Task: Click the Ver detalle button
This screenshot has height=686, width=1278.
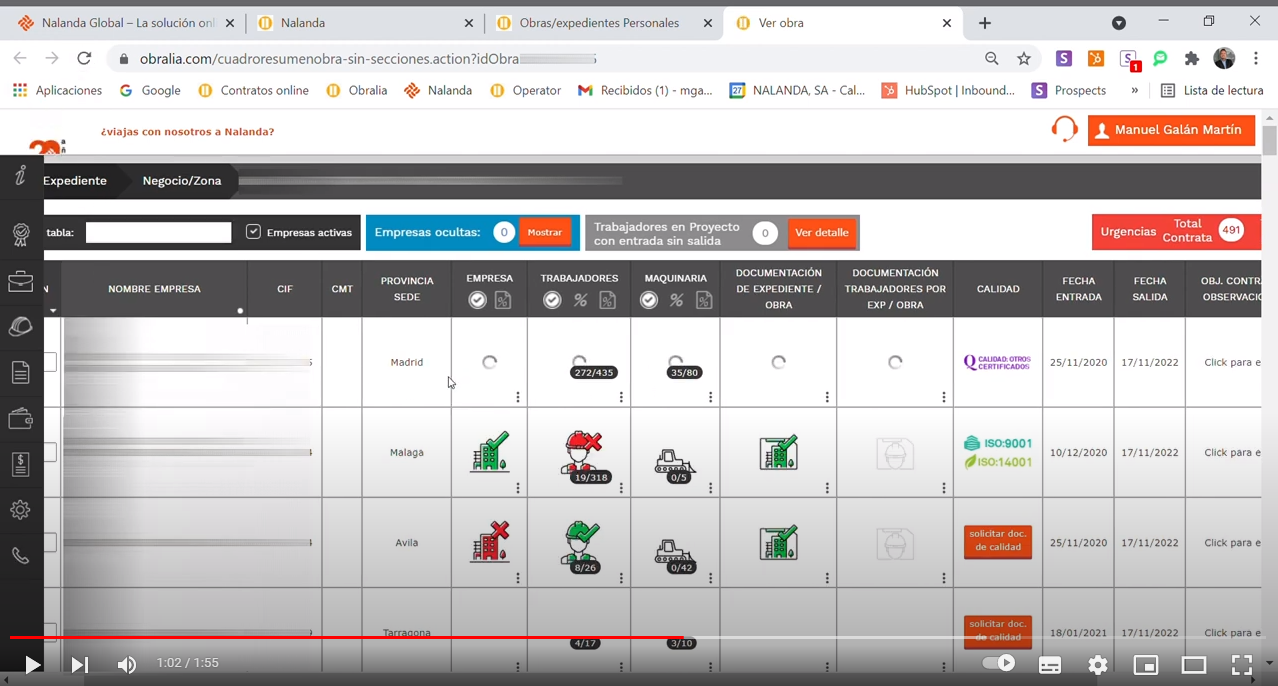Action: pyautogui.click(x=822, y=233)
